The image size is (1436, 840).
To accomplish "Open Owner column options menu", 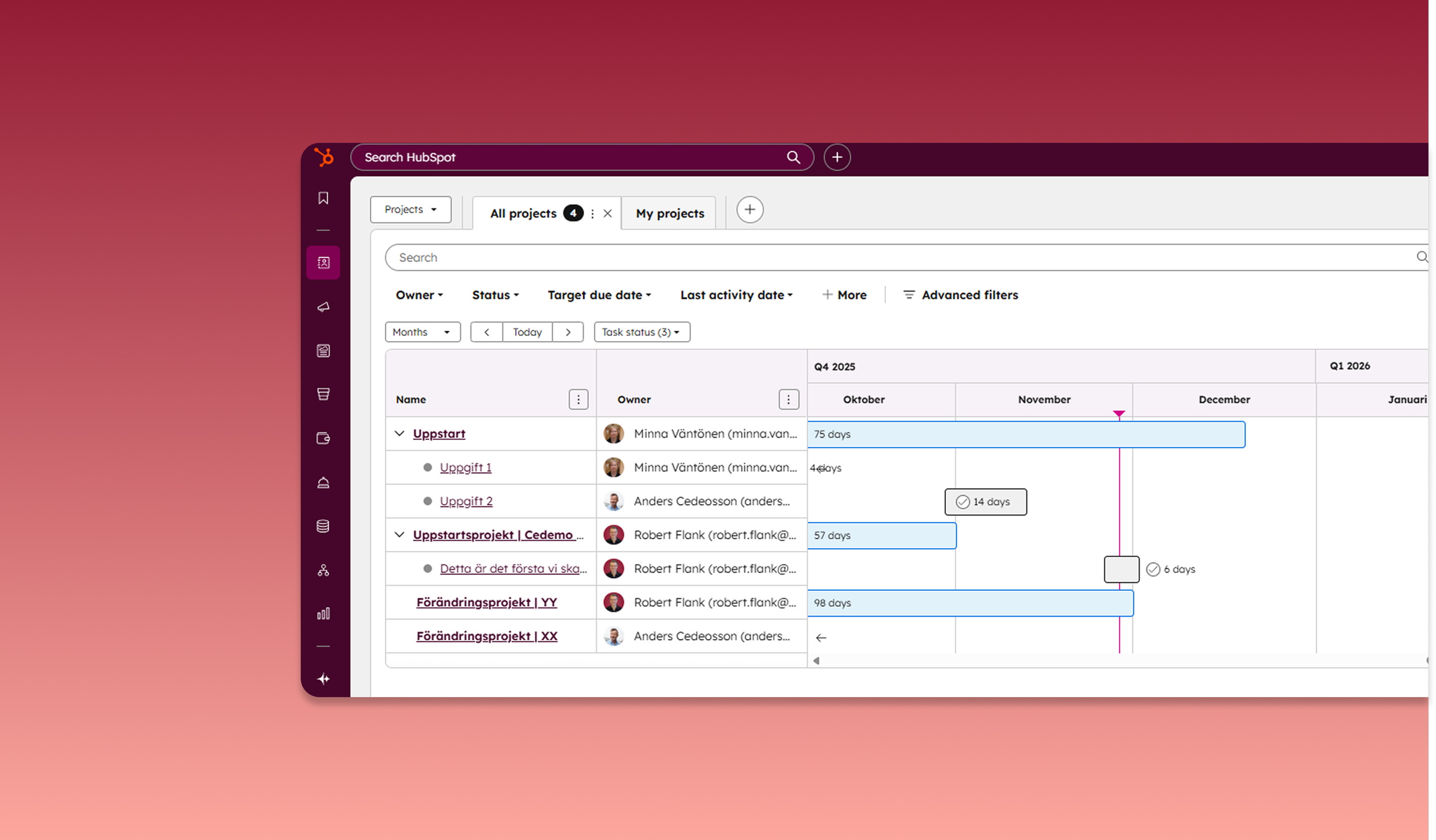I will pos(789,400).
